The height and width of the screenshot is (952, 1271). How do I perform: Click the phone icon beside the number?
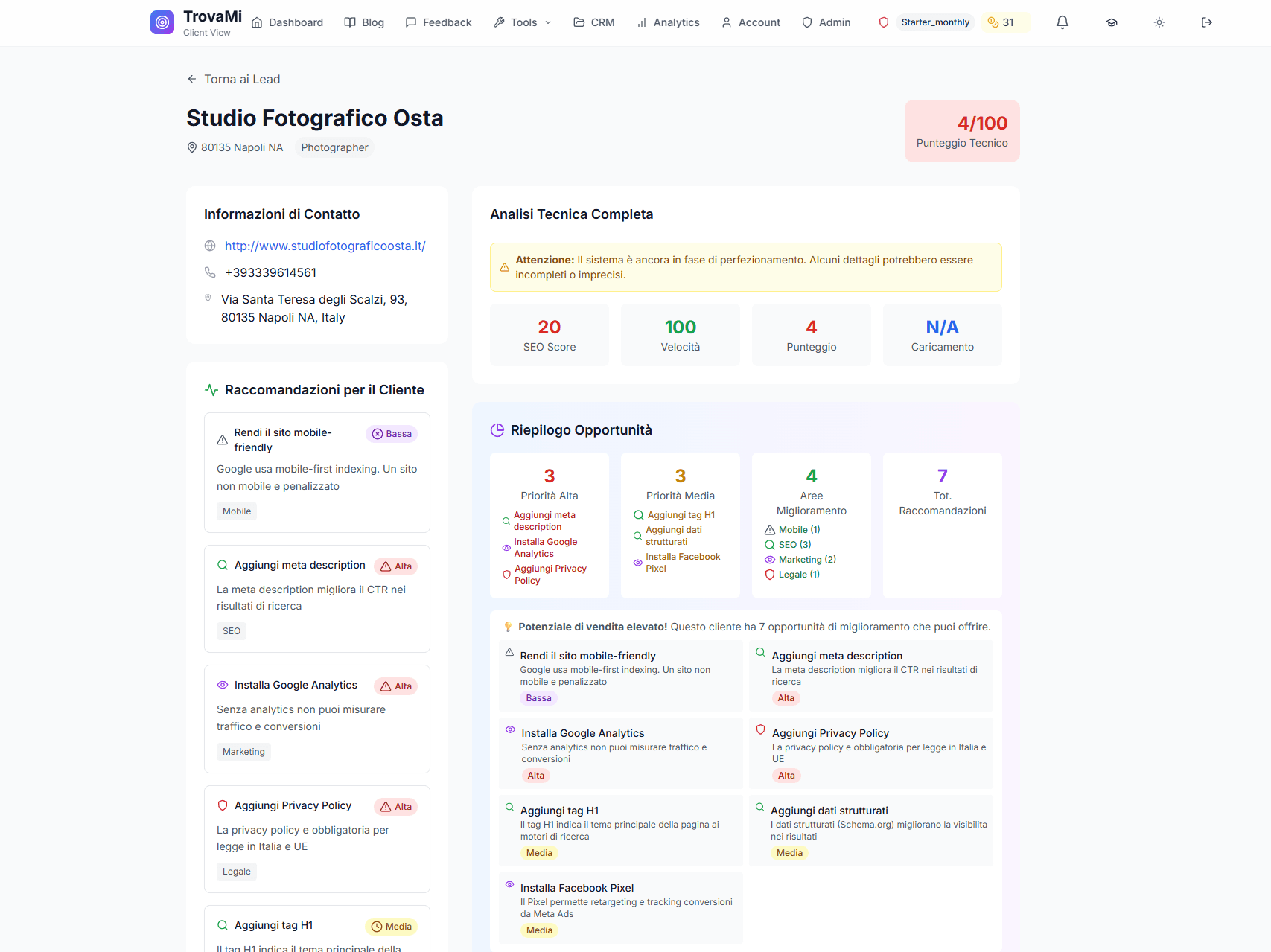point(210,273)
